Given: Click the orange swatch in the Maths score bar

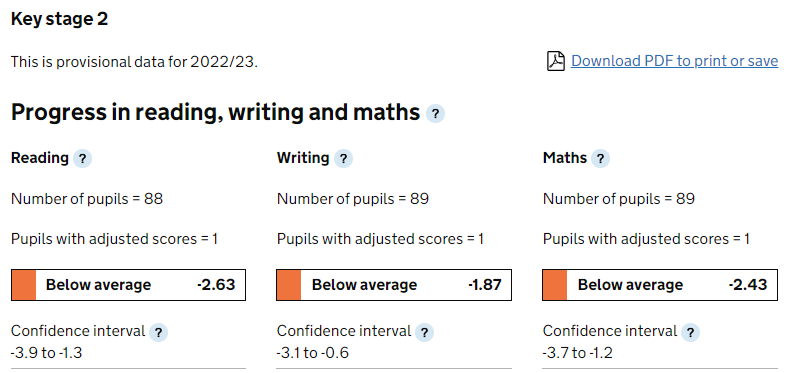Looking at the screenshot, I should tap(555, 285).
